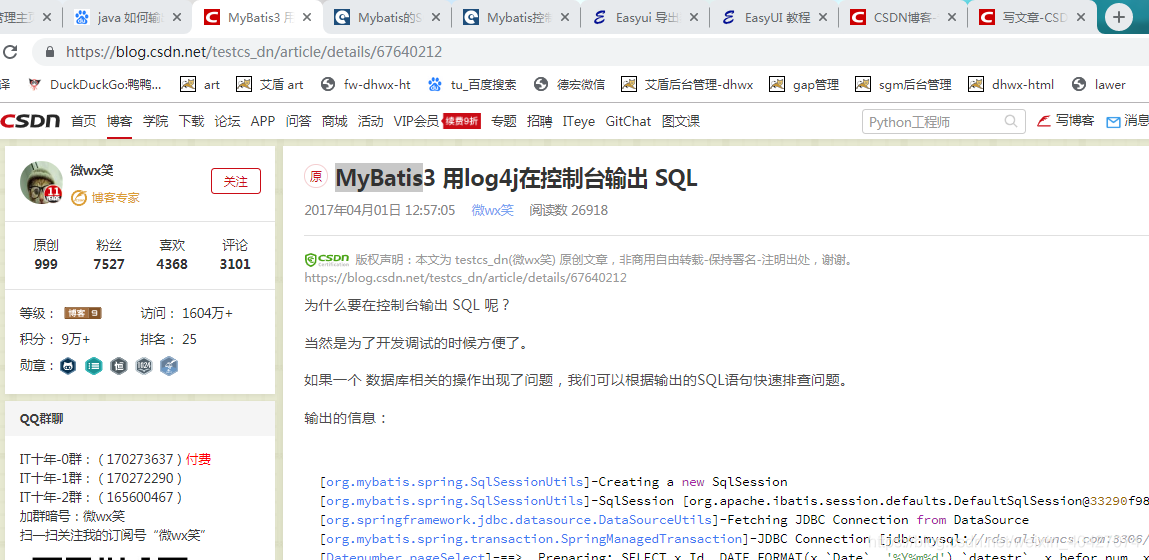This screenshot has width=1149, height=560.
Task: Click the search magnifier icon
Action: pyautogui.click(x=1011, y=122)
